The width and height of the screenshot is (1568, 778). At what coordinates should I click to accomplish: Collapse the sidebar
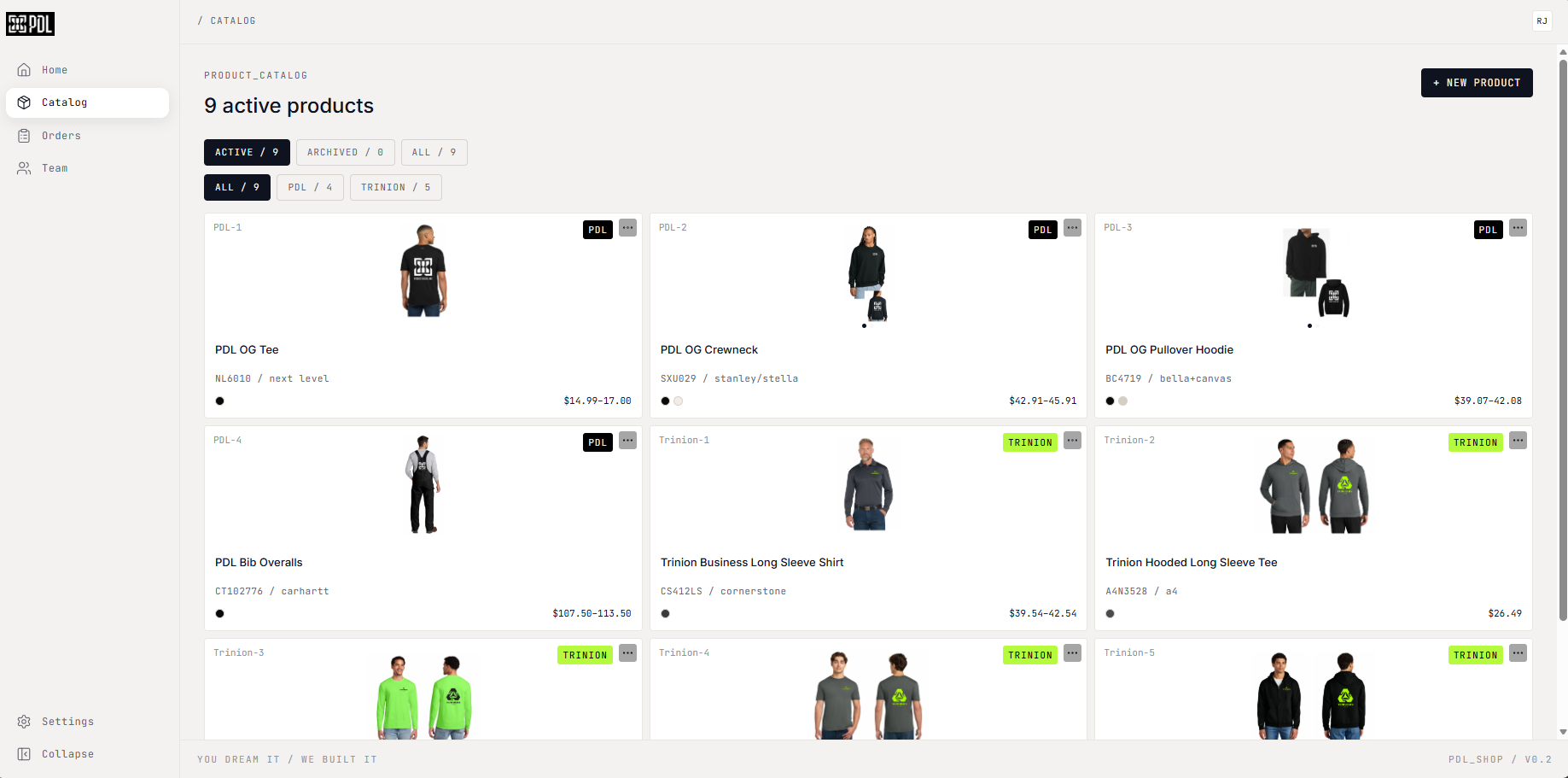[87, 754]
